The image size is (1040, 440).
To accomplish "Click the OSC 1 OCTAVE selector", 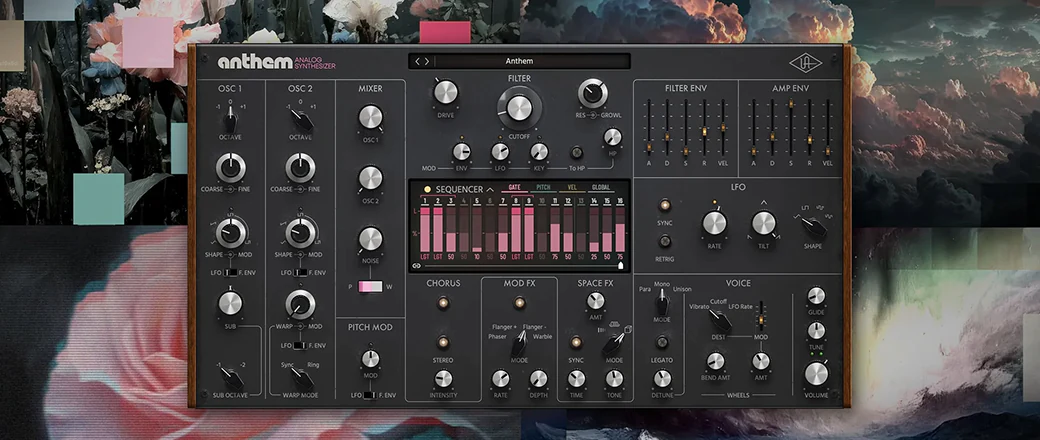I will 230,120.
